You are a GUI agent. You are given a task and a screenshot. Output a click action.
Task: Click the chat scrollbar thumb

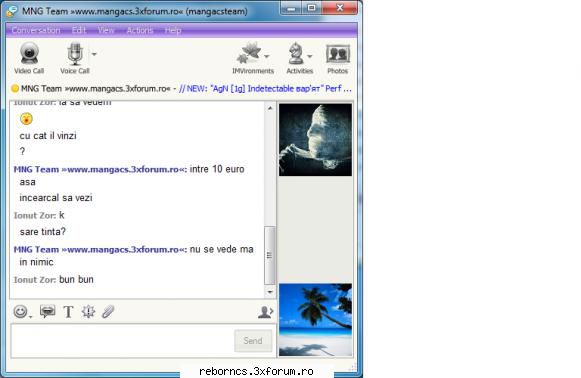269,255
